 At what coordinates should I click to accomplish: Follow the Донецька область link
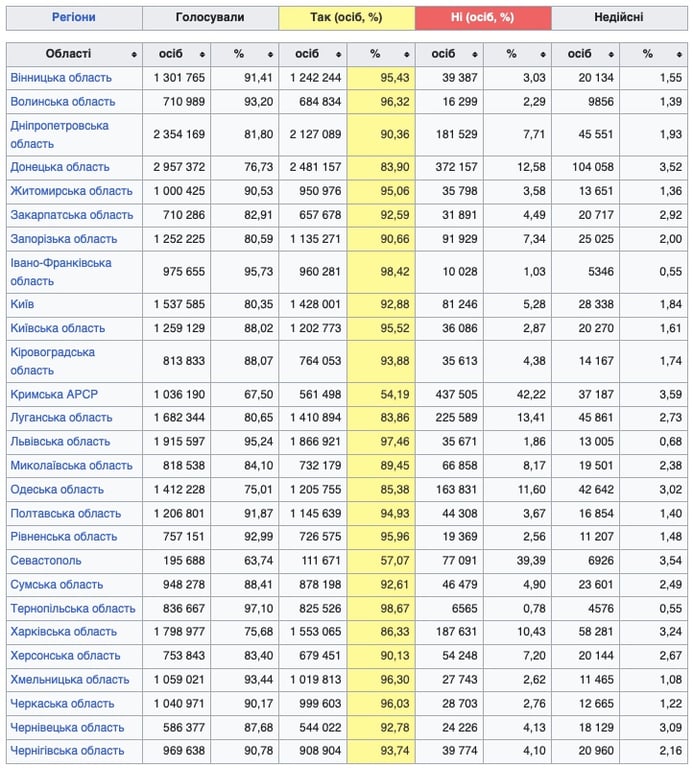[x=60, y=167]
